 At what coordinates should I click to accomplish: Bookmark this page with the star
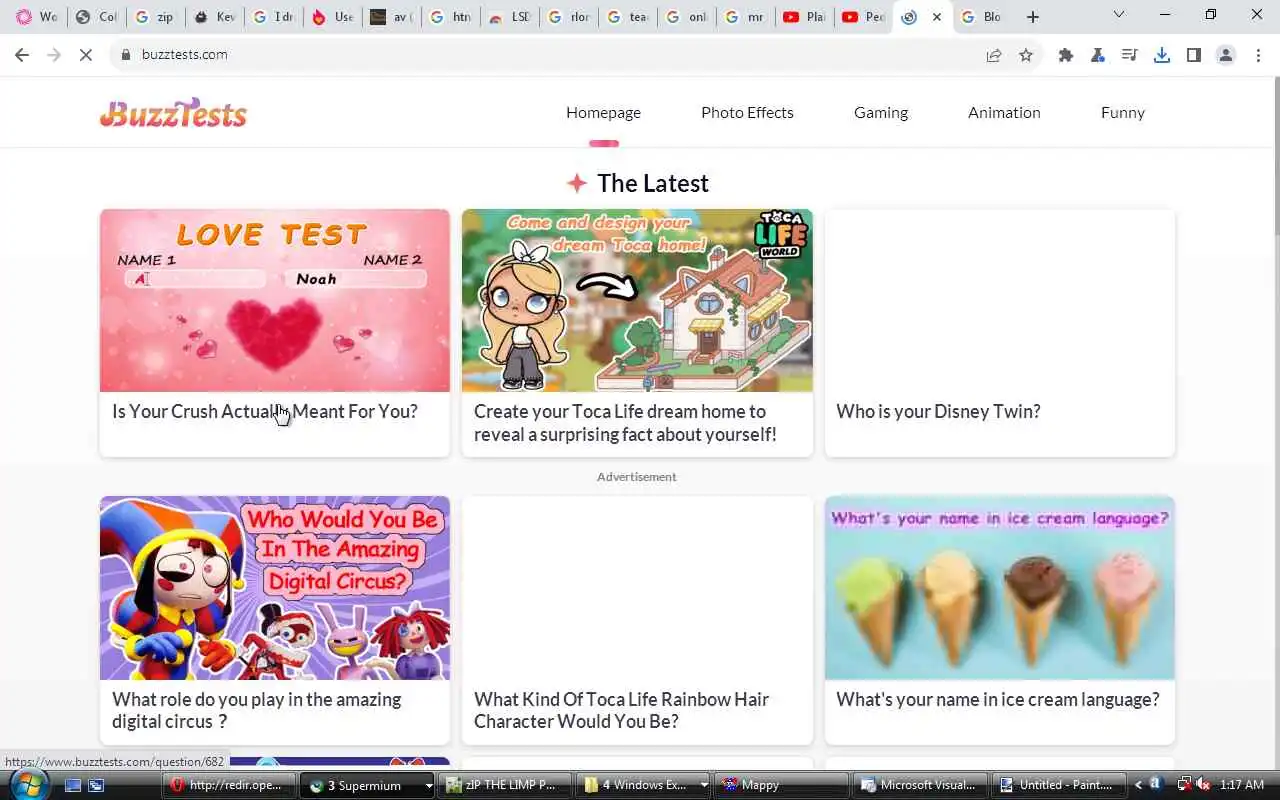click(1026, 55)
